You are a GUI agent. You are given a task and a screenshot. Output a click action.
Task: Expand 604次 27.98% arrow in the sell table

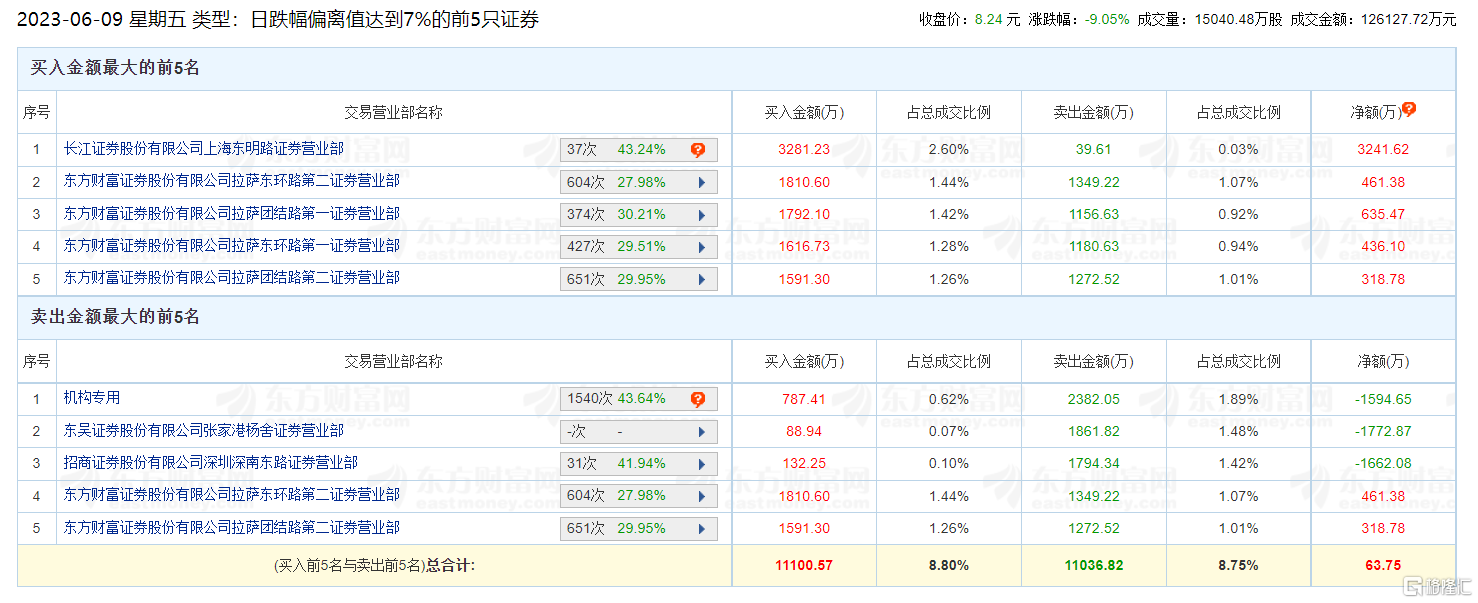point(702,496)
